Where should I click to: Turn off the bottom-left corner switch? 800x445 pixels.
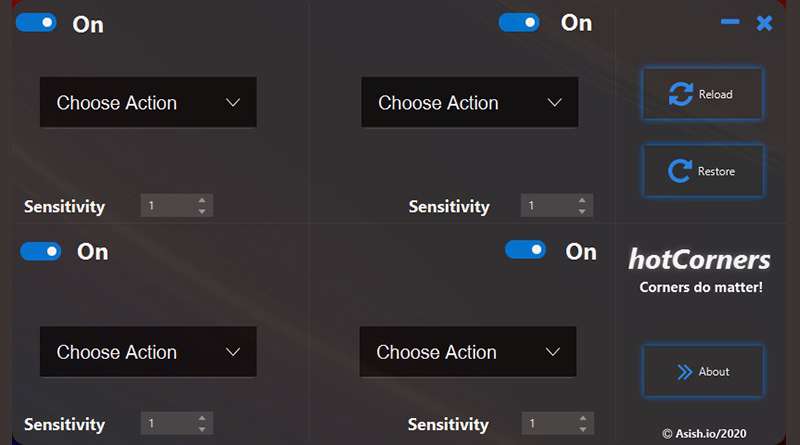point(41,251)
